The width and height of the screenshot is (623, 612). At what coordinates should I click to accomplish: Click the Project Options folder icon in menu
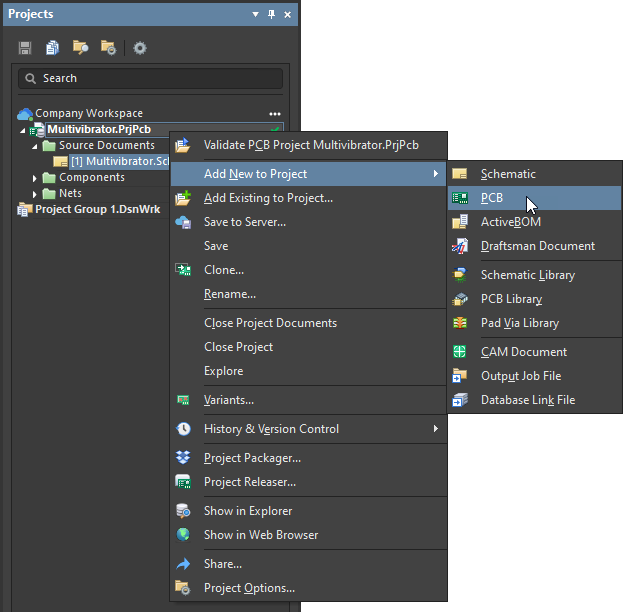(x=183, y=588)
